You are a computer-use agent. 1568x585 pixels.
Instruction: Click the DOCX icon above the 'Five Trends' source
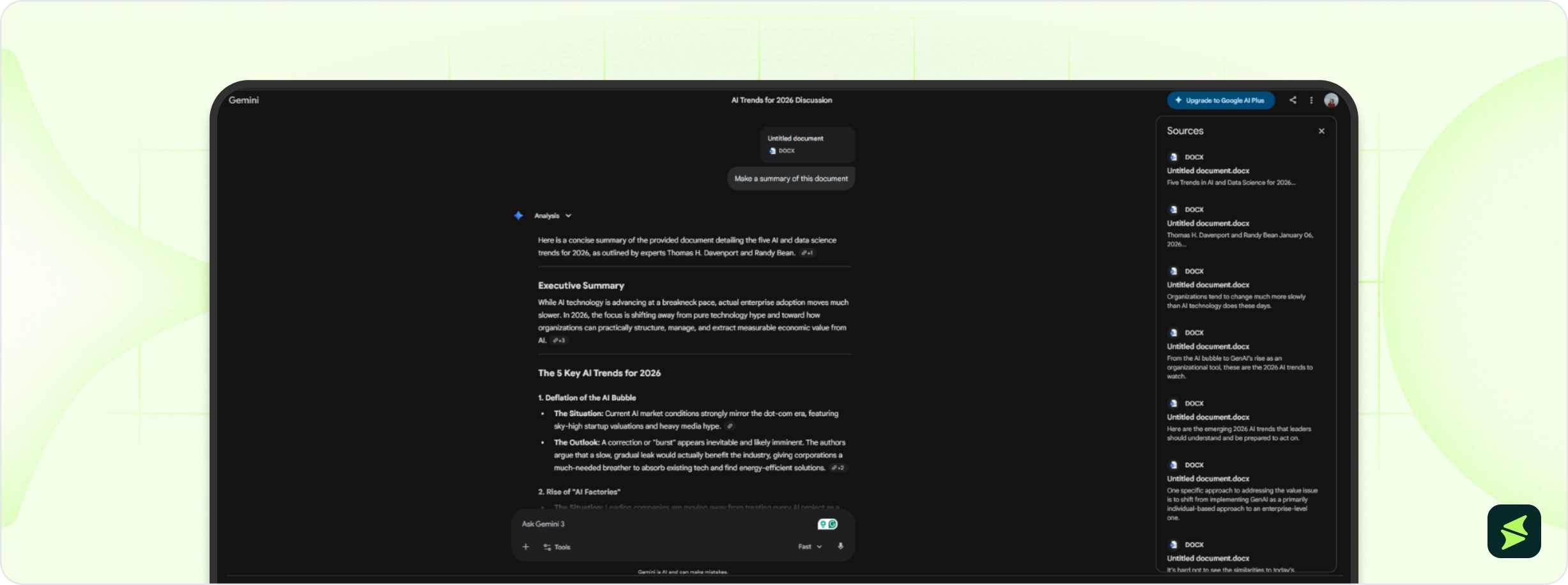(1173, 157)
